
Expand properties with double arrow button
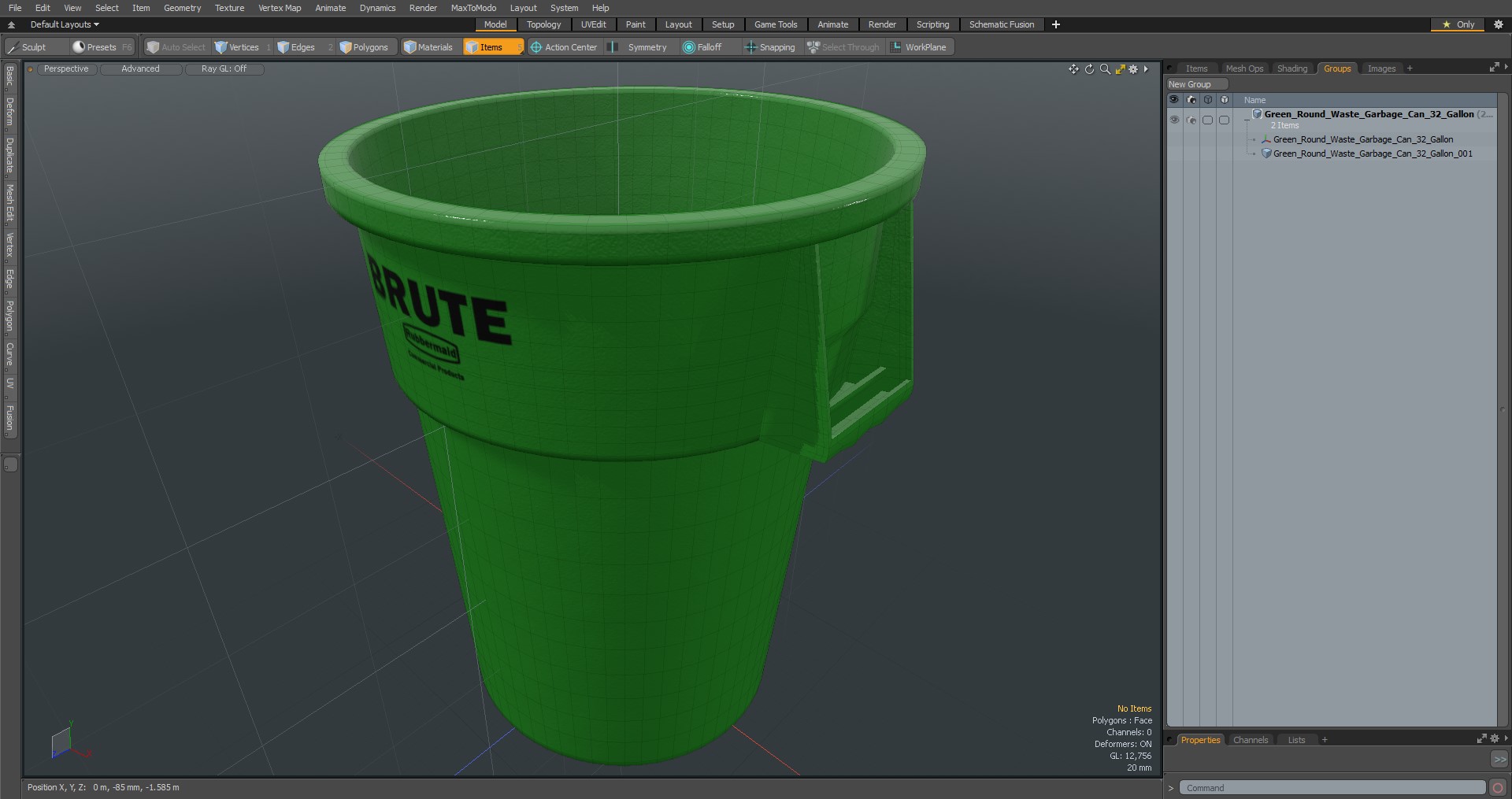(1499, 760)
